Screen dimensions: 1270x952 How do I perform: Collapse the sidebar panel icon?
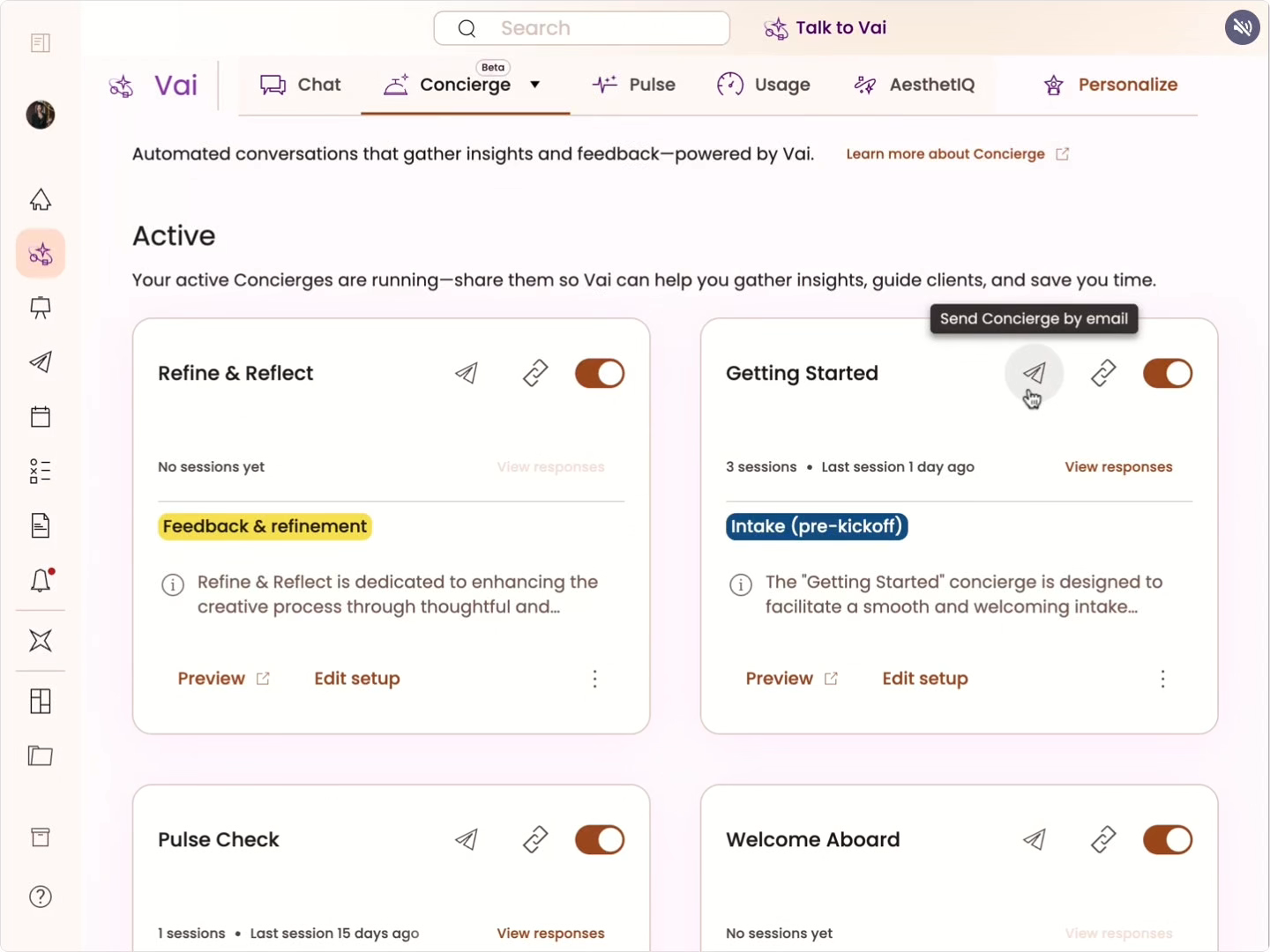[x=41, y=42]
